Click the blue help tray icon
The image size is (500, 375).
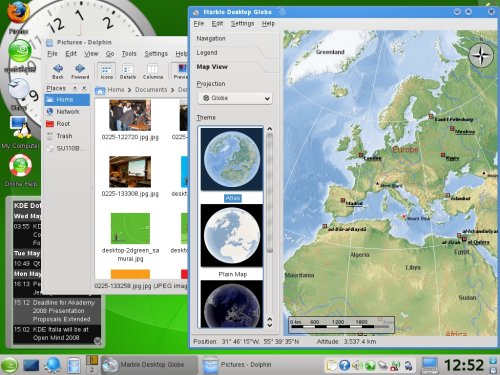tap(344, 365)
